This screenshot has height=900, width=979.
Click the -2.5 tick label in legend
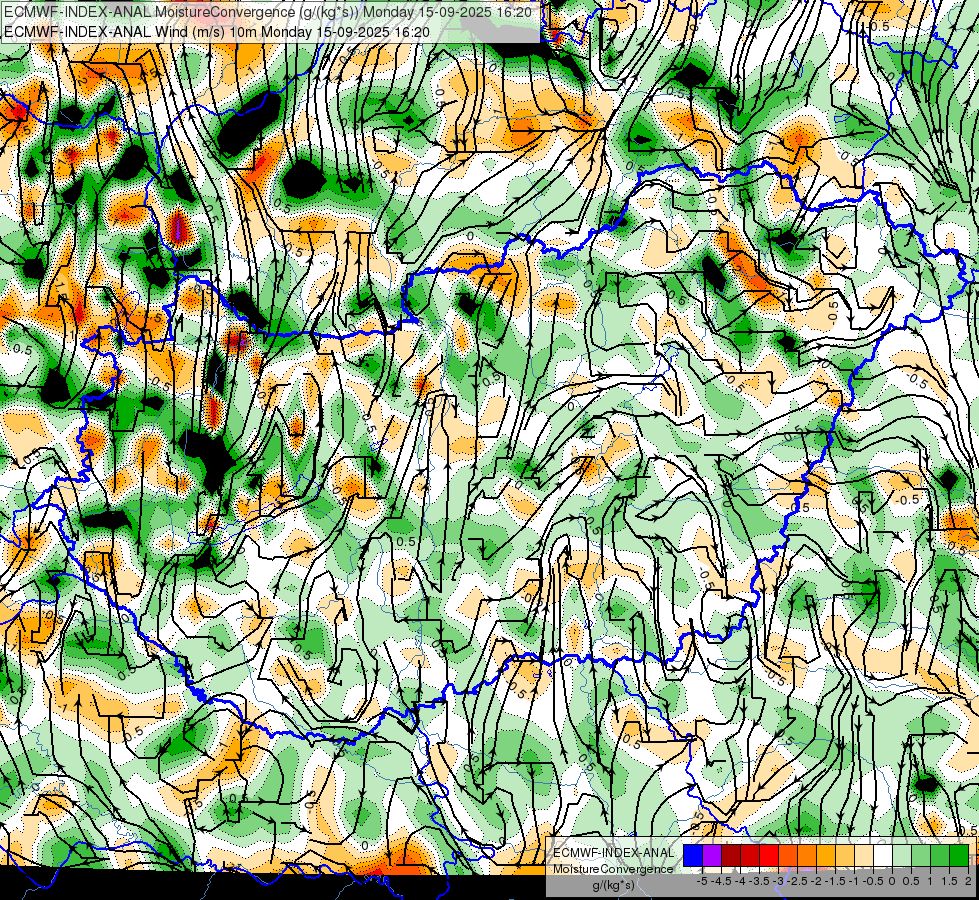[797, 881]
